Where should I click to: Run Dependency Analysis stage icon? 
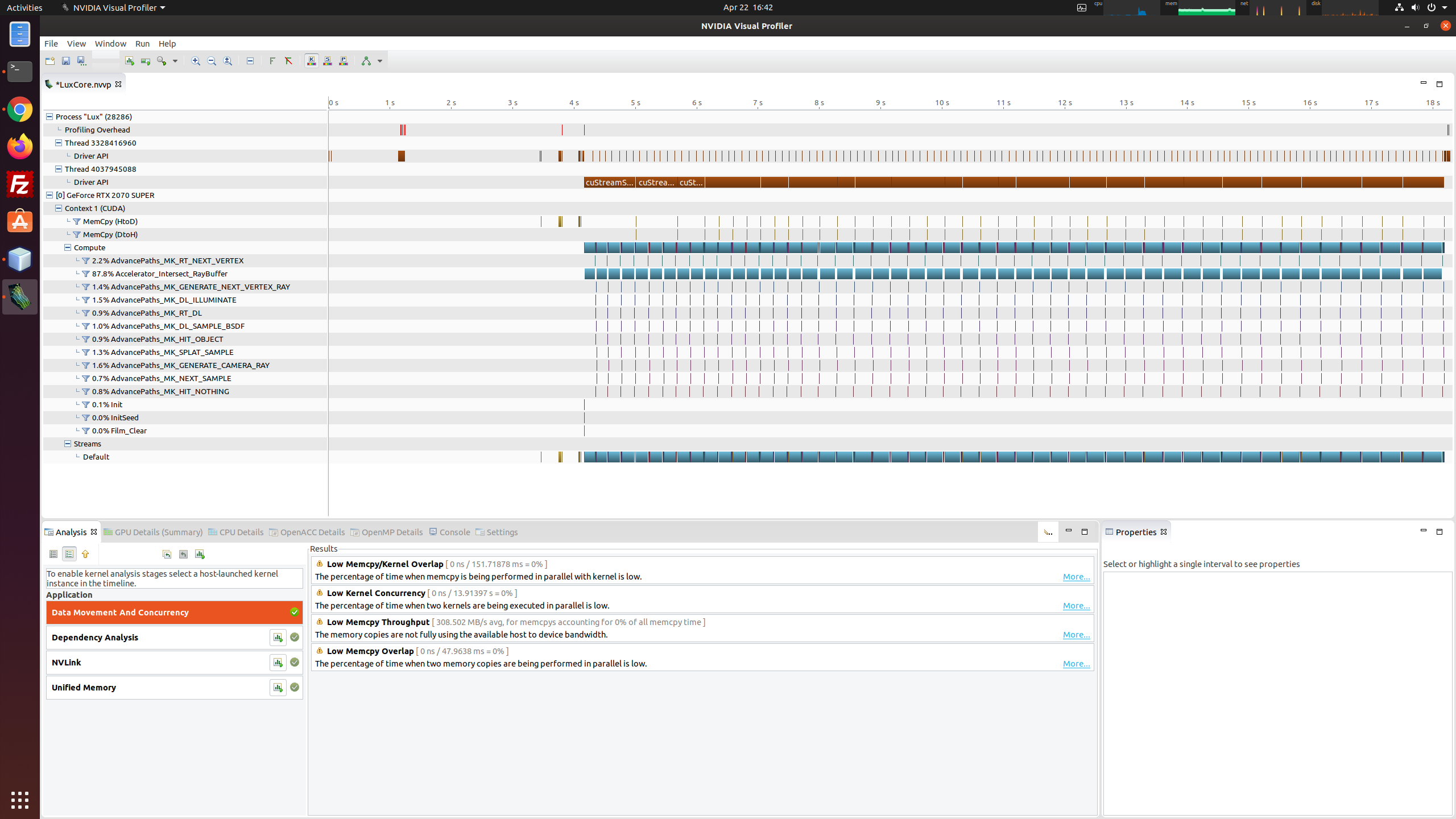click(278, 638)
